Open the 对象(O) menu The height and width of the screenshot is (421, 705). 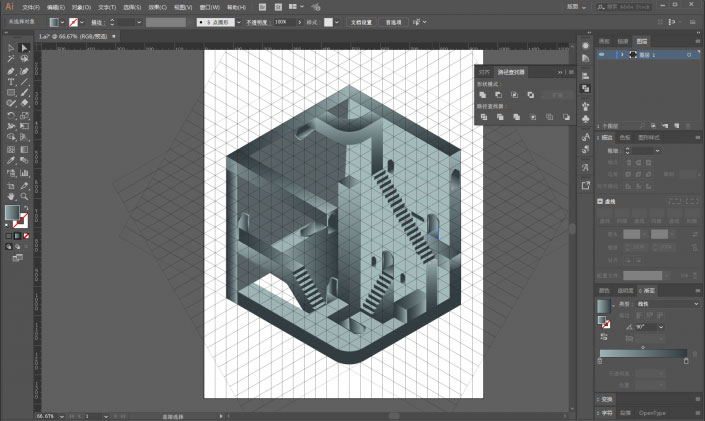81,7
